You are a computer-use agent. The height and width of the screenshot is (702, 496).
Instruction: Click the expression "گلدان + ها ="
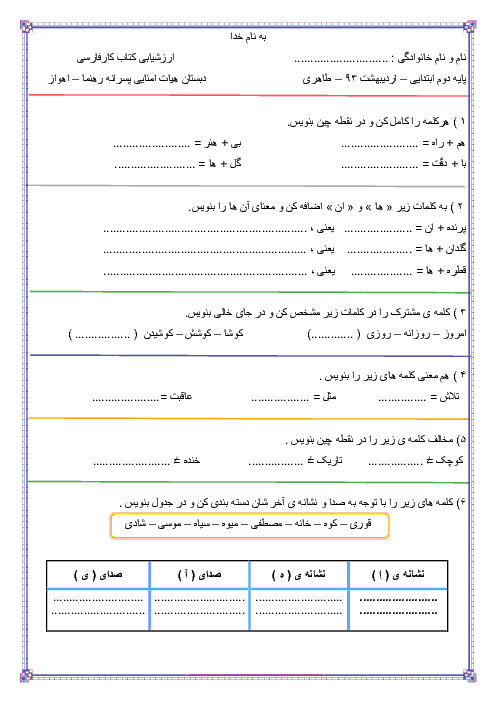(x=441, y=249)
